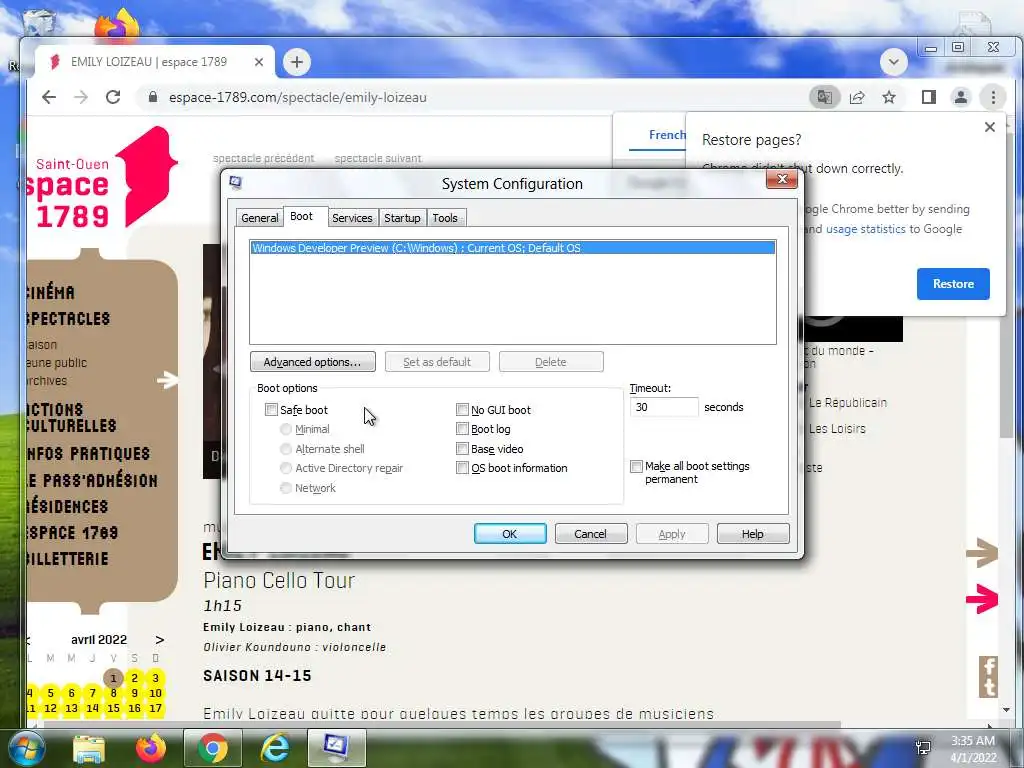Click the blue Restore button
The image size is (1024, 768).
(953, 284)
